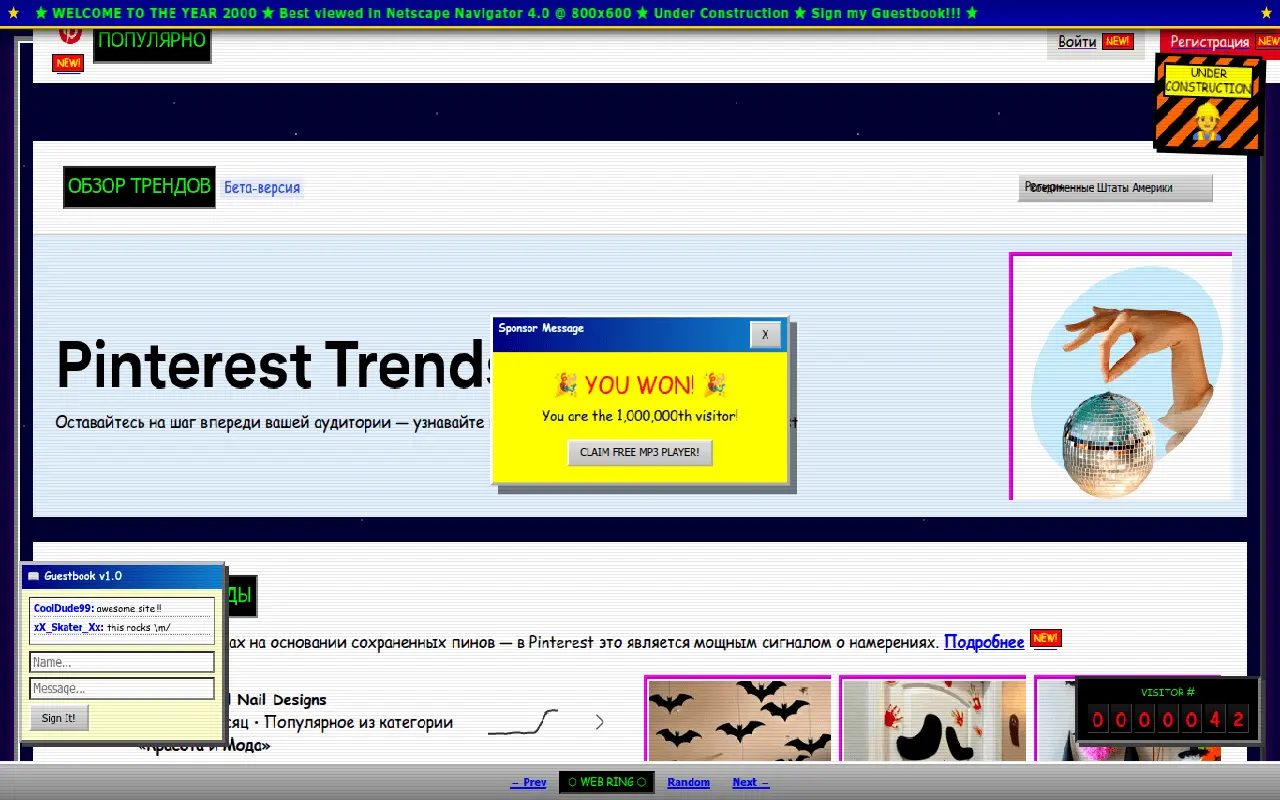Click the Under Construction badge

[1207, 104]
